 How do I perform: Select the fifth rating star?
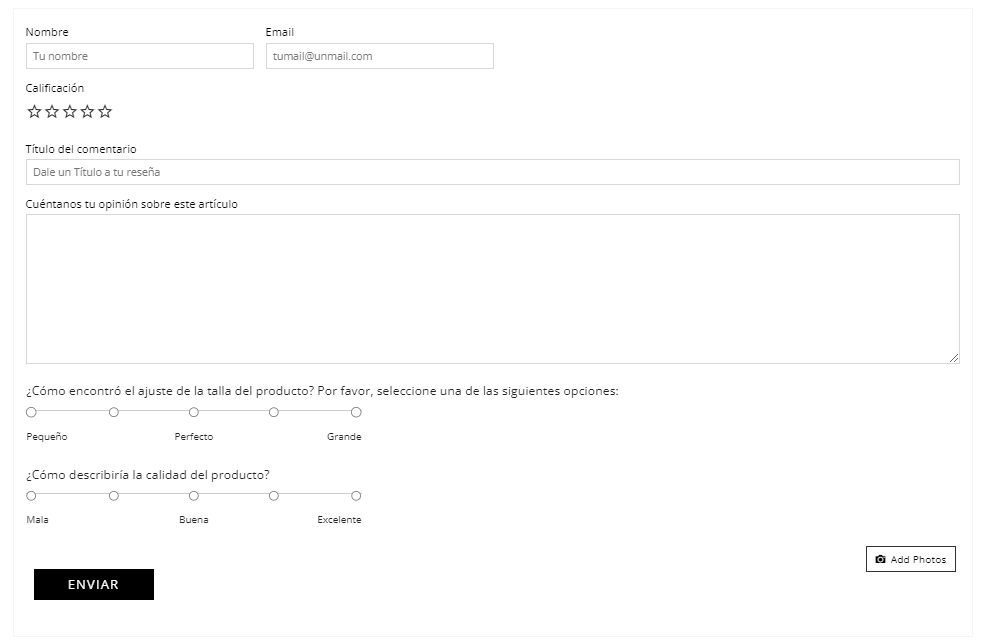(x=105, y=111)
